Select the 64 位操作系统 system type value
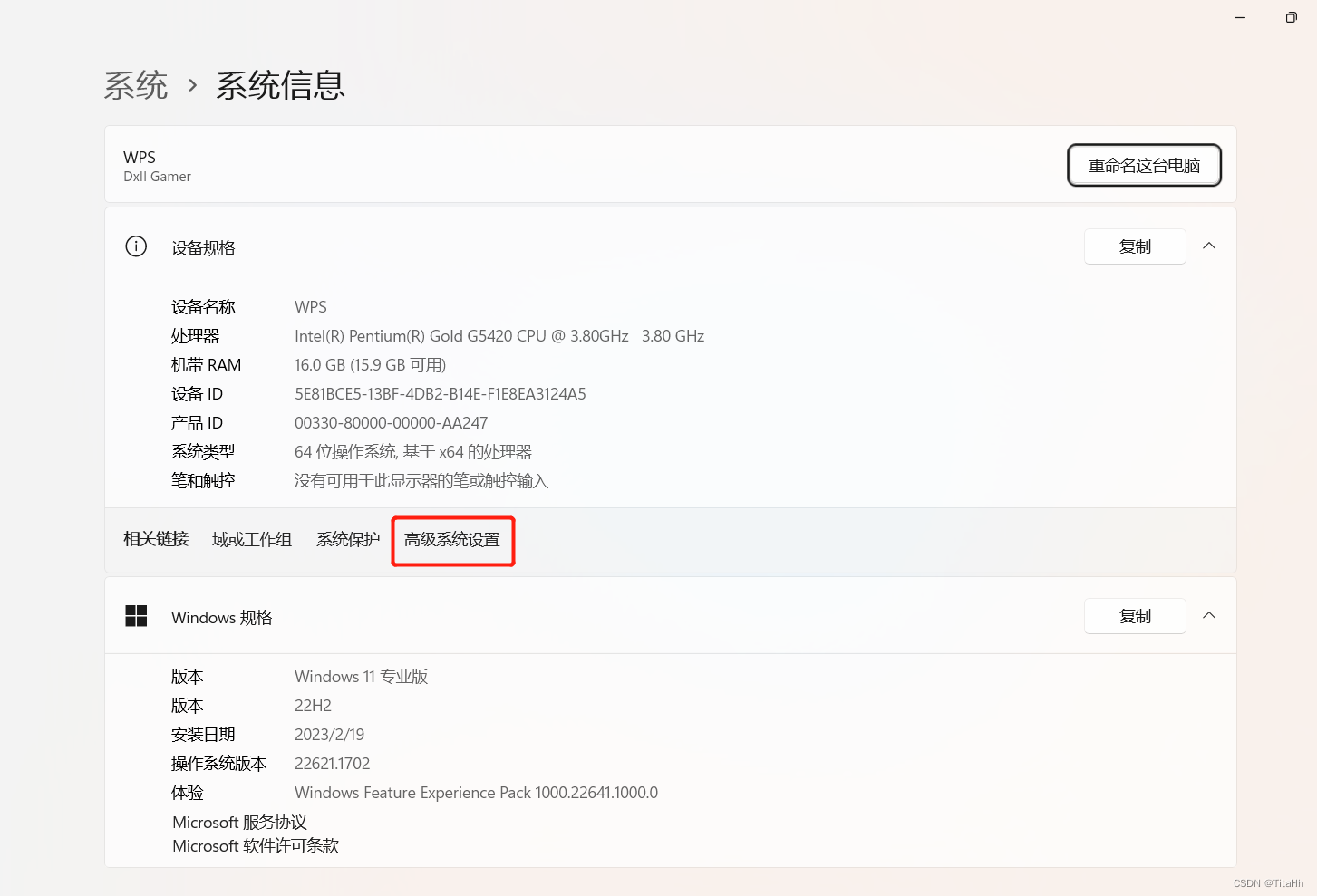Viewport: 1317px width, 896px height. click(x=413, y=452)
